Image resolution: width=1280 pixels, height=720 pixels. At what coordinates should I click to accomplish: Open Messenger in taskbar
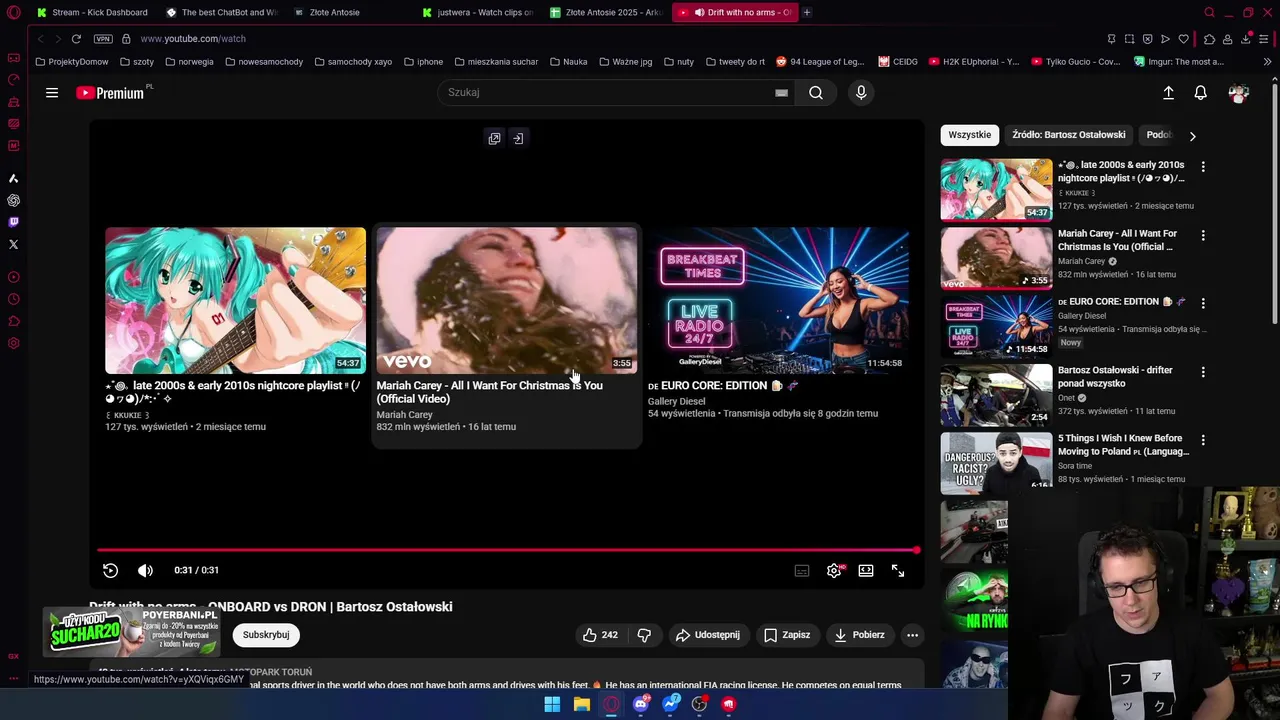coord(671,704)
